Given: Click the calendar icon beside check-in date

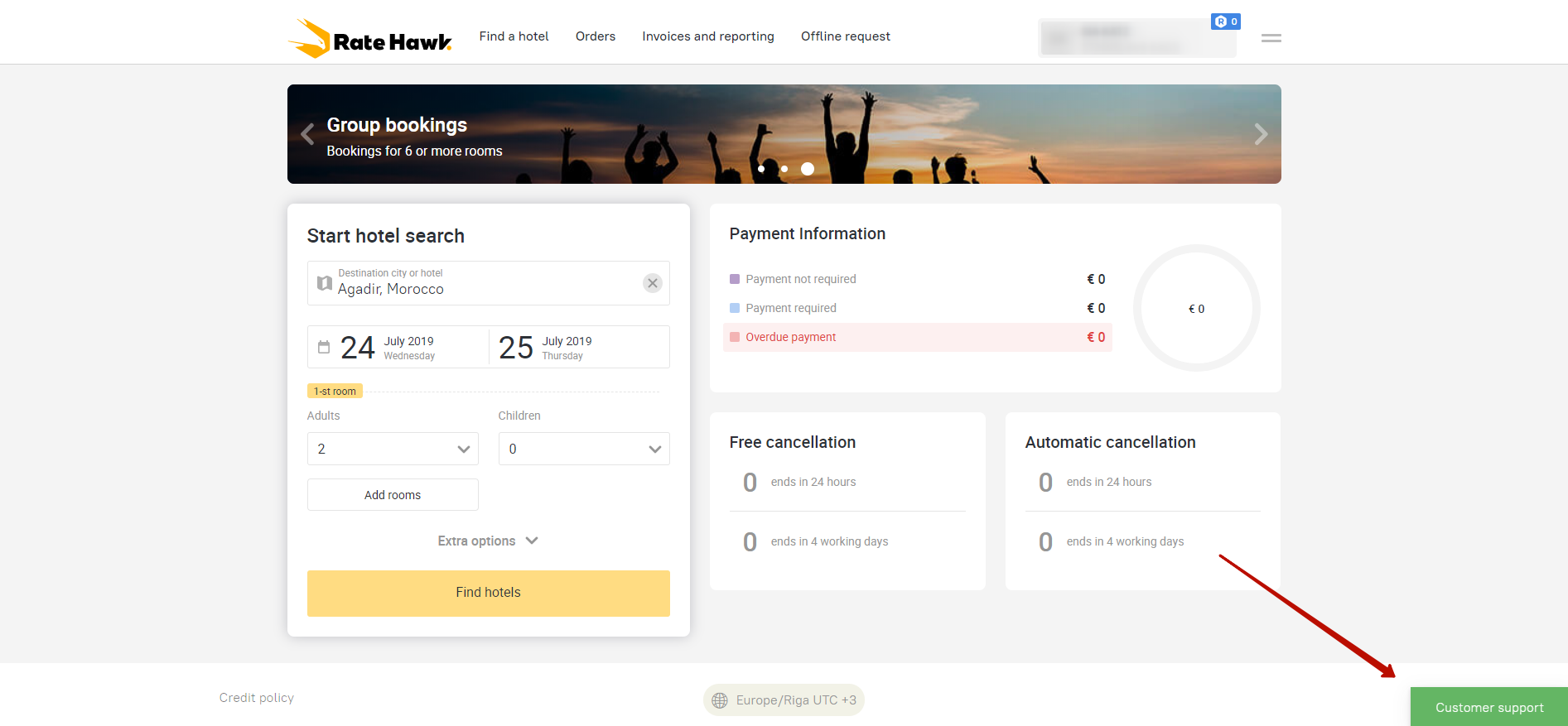Looking at the screenshot, I should pyautogui.click(x=324, y=347).
